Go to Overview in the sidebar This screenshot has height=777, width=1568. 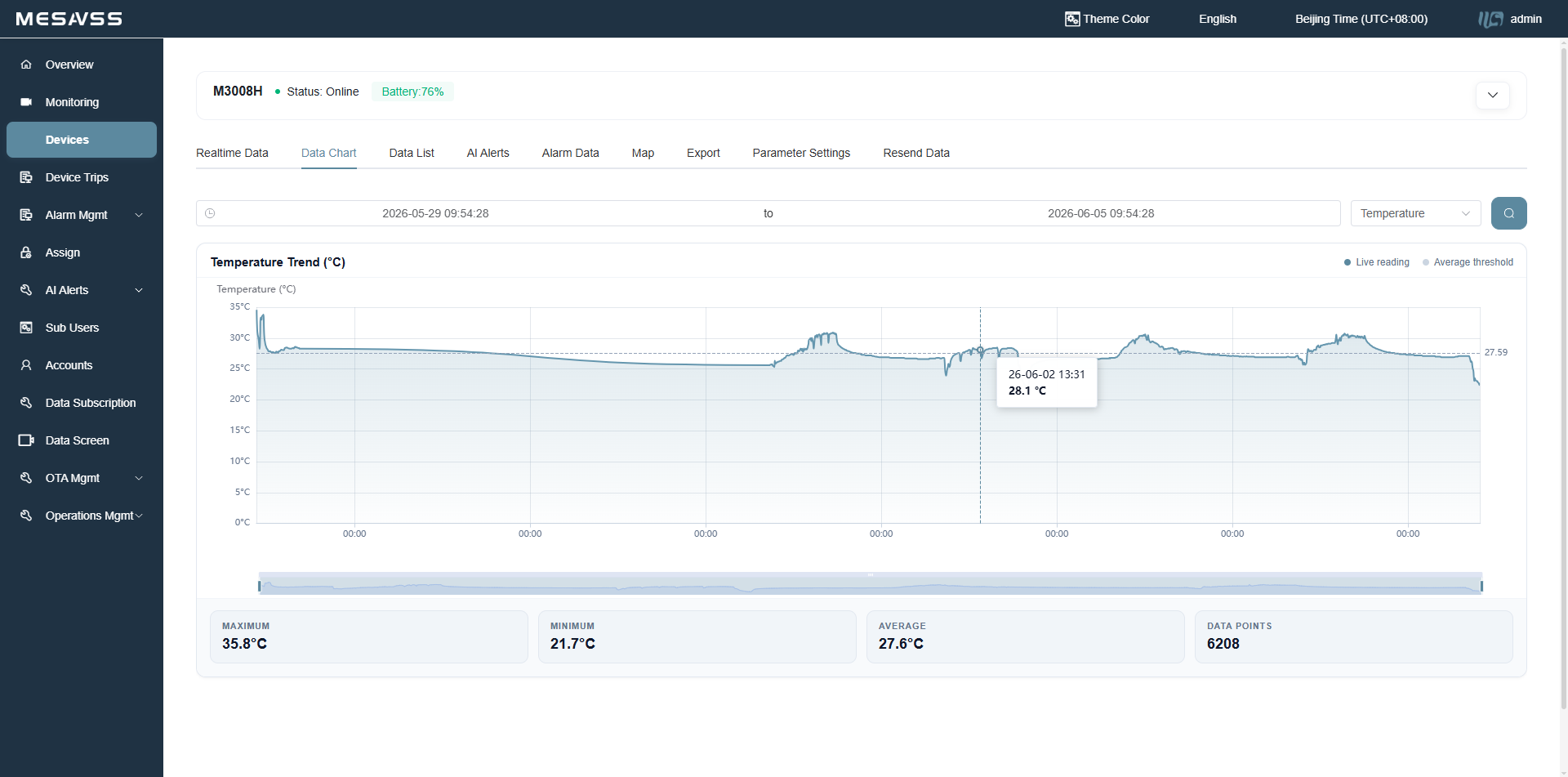82,65
